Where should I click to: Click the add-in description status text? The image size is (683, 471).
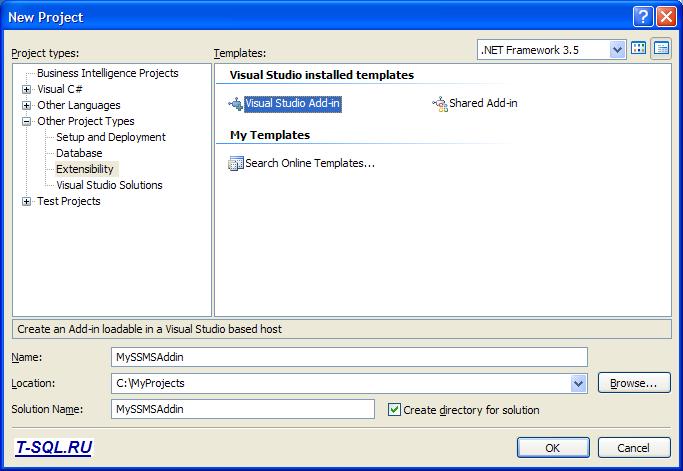(x=149, y=329)
